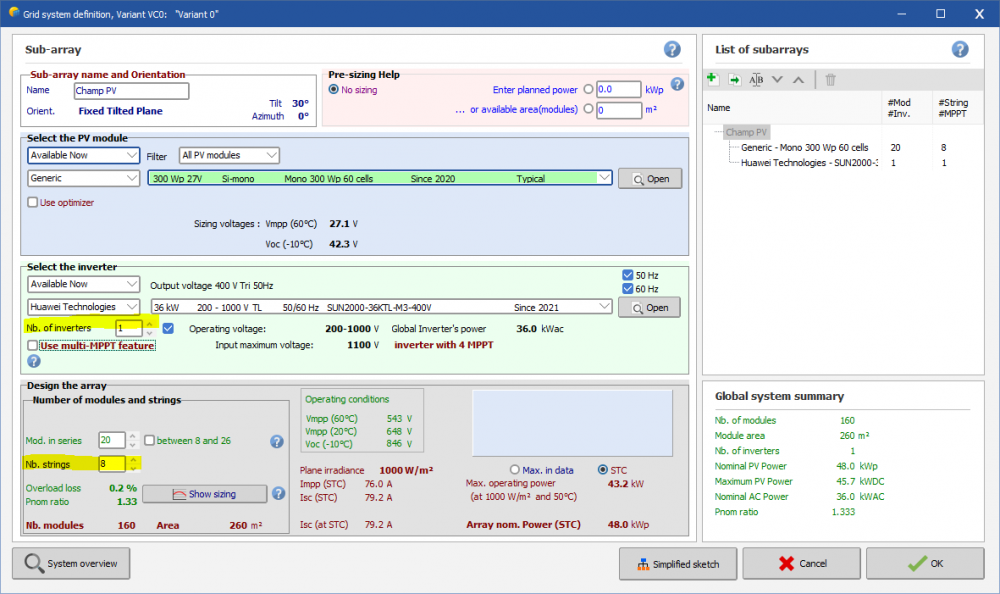Open the System overview
Viewport: 1000px width, 594px height.
(x=72, y=564)
